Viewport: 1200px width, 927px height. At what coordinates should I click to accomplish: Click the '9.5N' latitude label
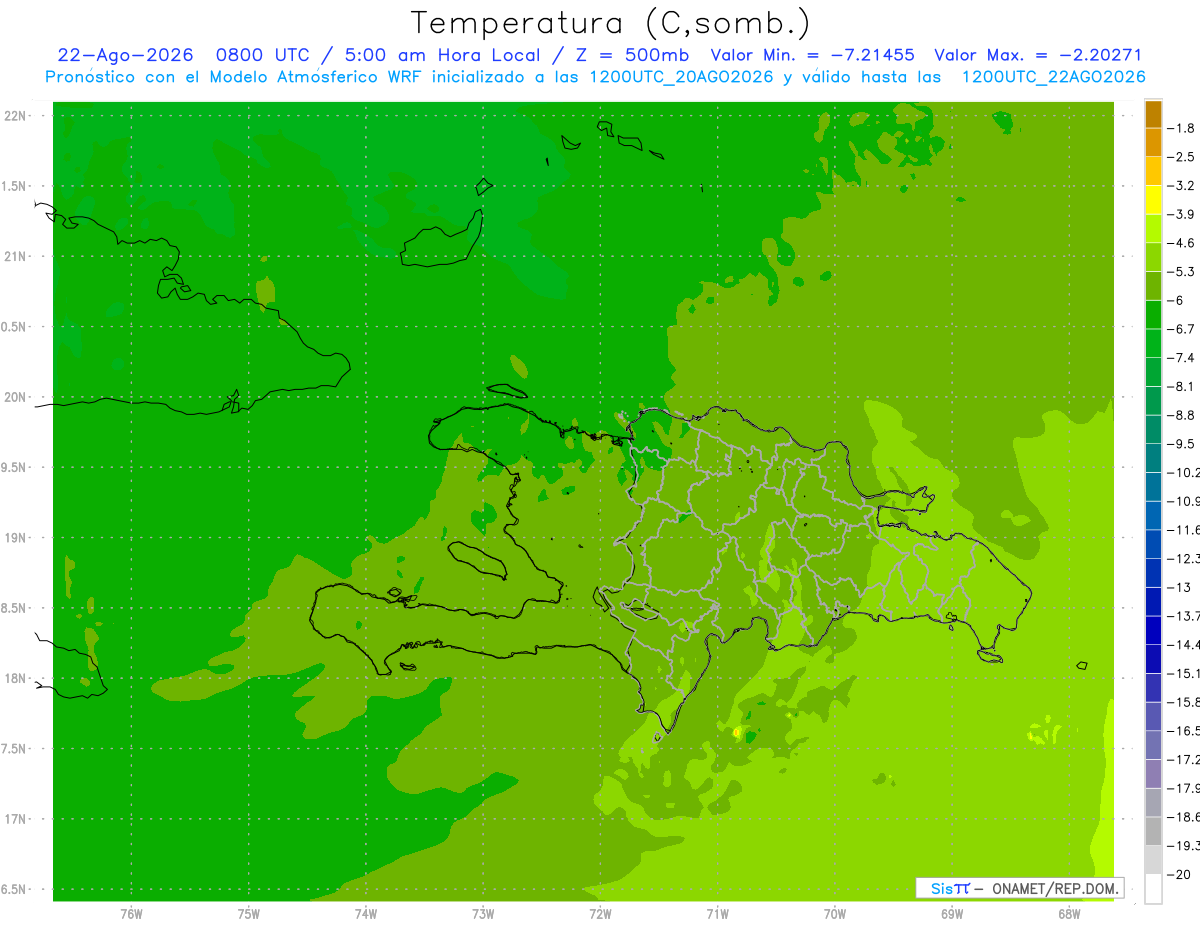[15, 468]
